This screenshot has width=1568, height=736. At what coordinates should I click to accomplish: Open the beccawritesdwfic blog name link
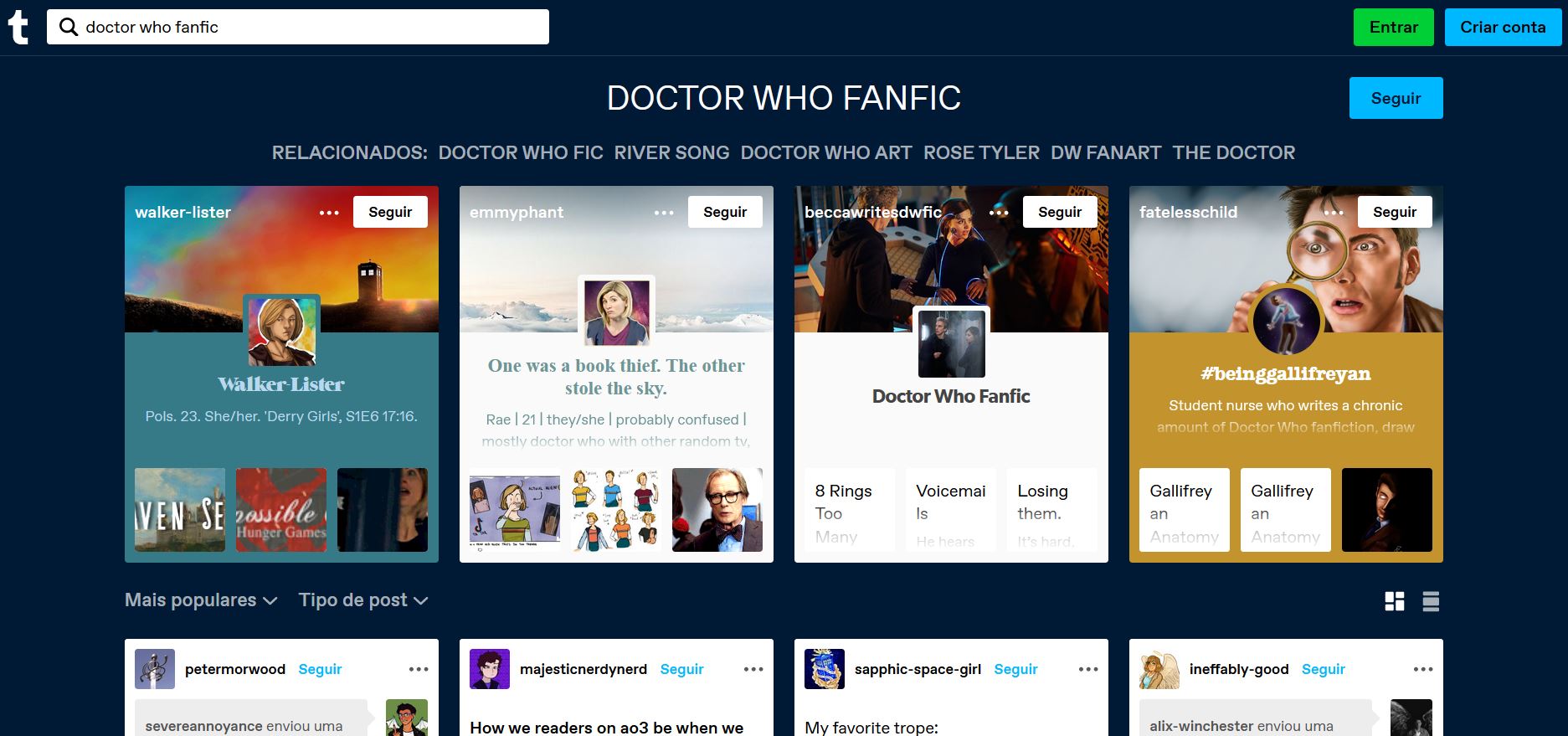pos(873,212)
